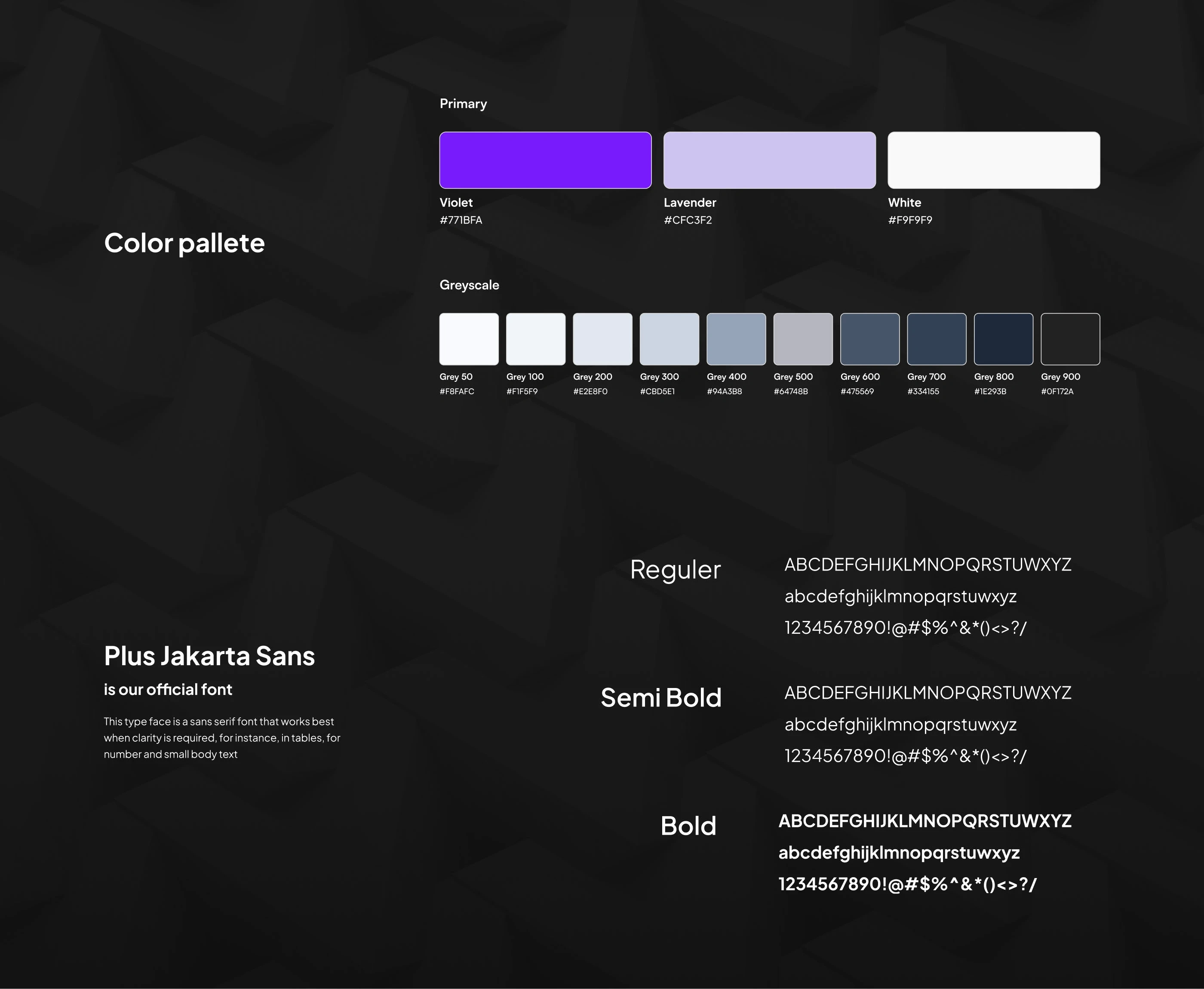
Task: Pick the Grey 100 swatch
Action: tap(536, 339)
